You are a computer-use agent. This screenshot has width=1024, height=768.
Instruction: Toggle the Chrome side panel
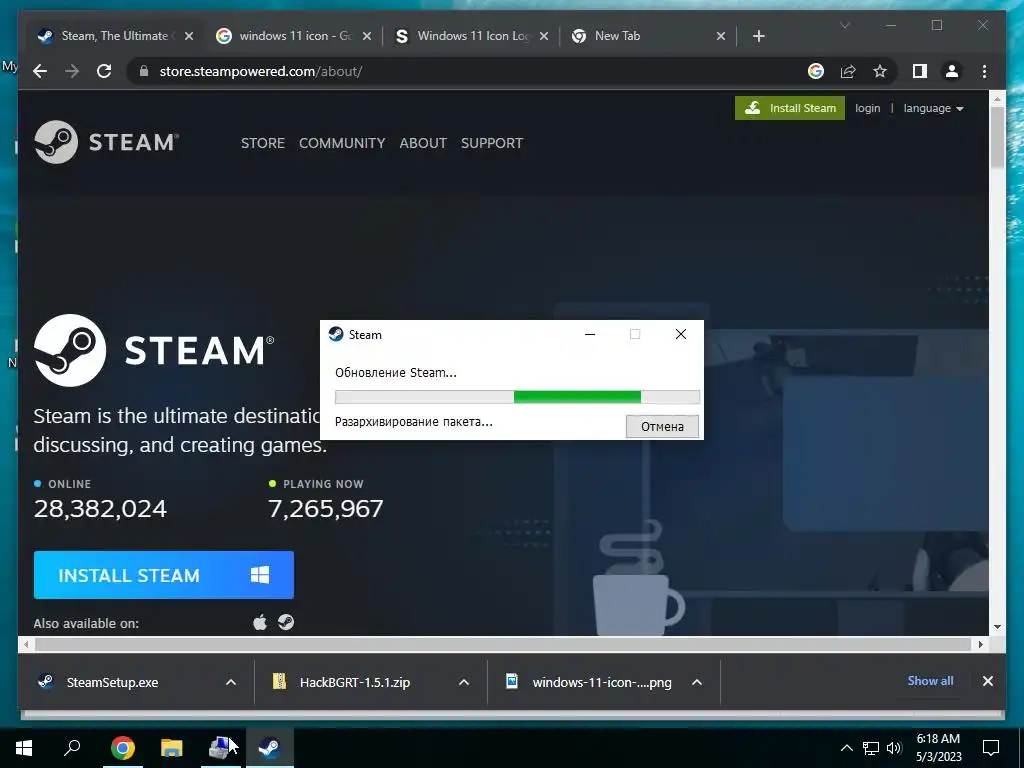[x=920, y=71]
